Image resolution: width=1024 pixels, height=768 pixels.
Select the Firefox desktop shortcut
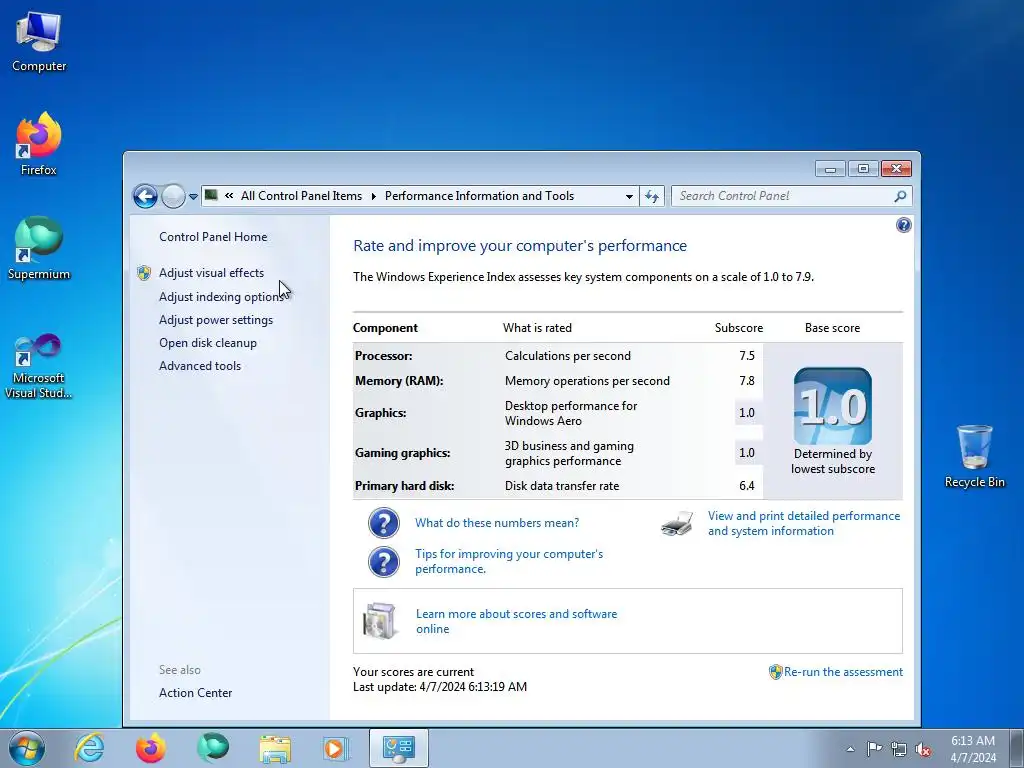(39, 144)
